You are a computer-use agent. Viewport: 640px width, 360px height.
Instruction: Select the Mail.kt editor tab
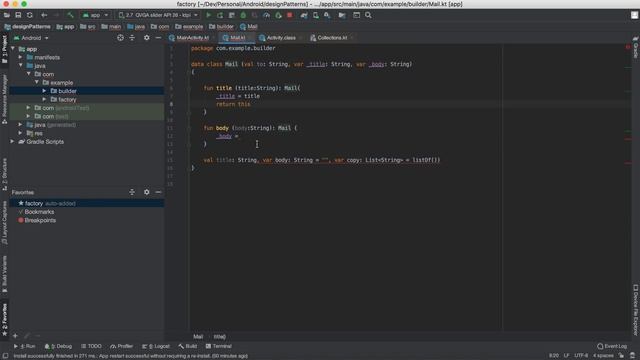(x=238, y=38)
